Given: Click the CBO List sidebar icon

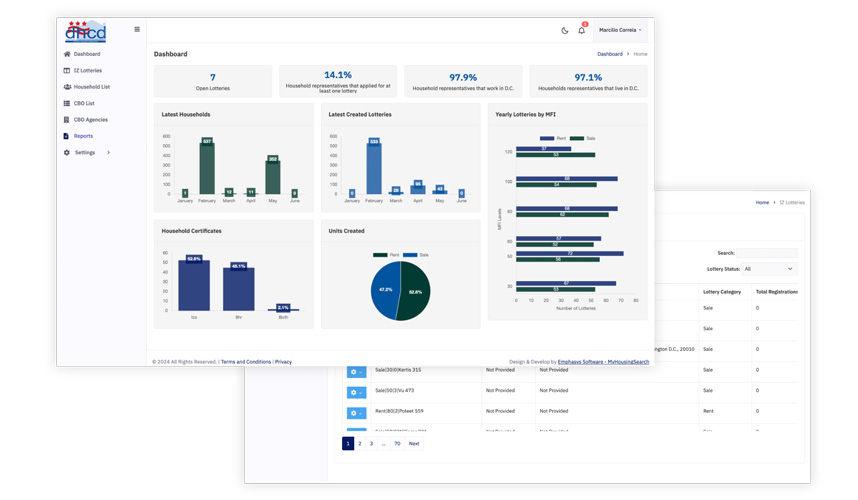Looking at the screenshot, I should click(67, 103).
